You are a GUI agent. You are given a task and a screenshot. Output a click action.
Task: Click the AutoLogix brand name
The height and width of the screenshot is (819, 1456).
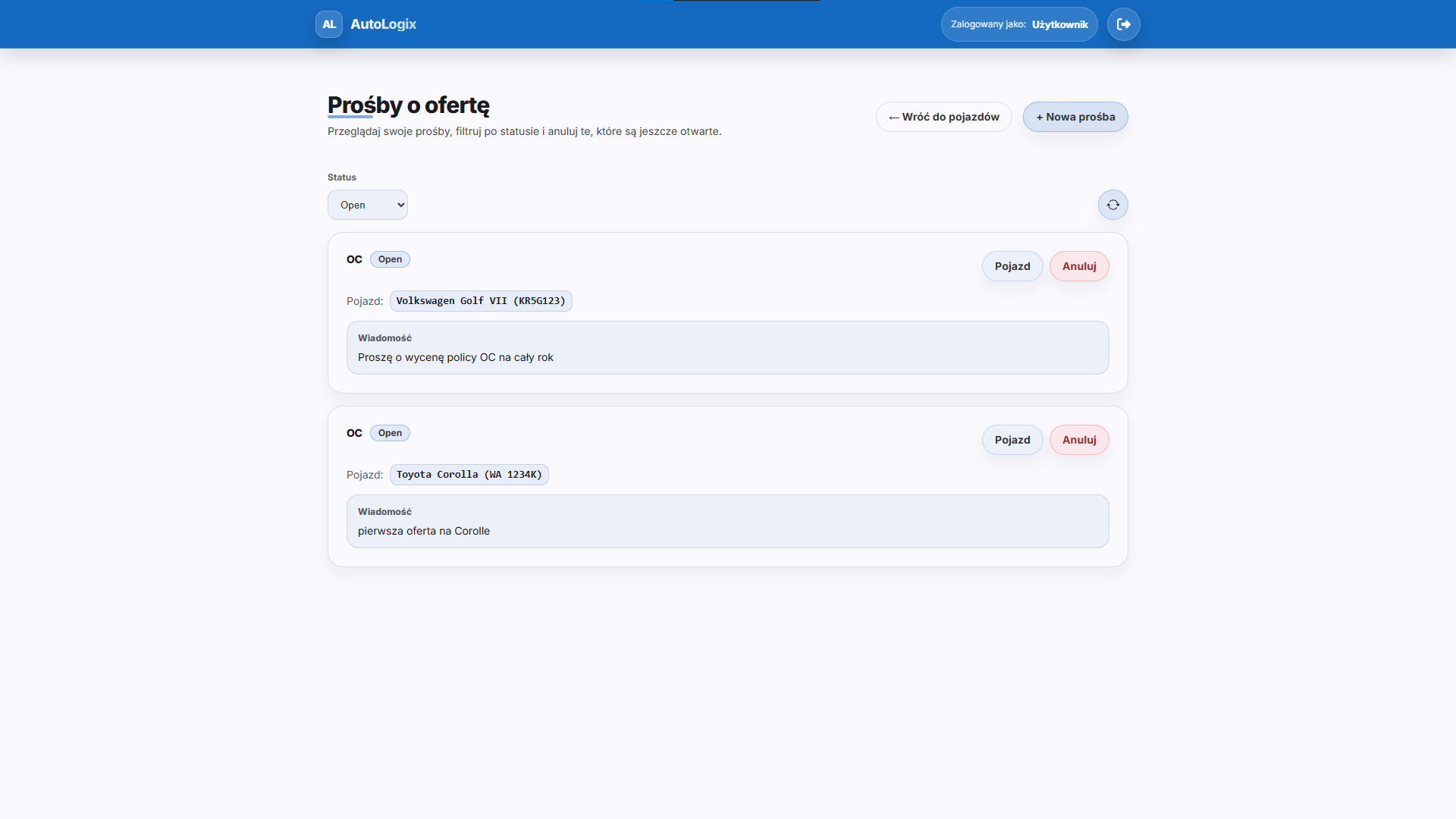(383, 24)
